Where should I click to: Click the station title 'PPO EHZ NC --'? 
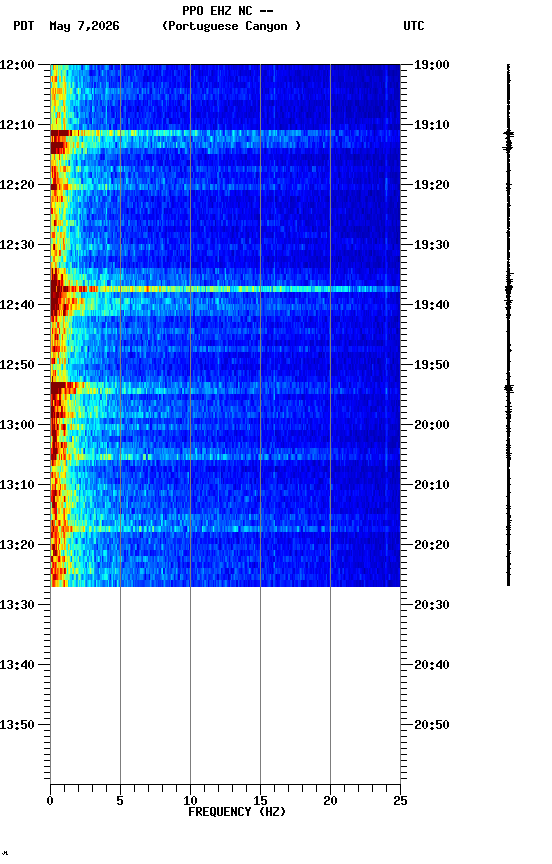228,11
